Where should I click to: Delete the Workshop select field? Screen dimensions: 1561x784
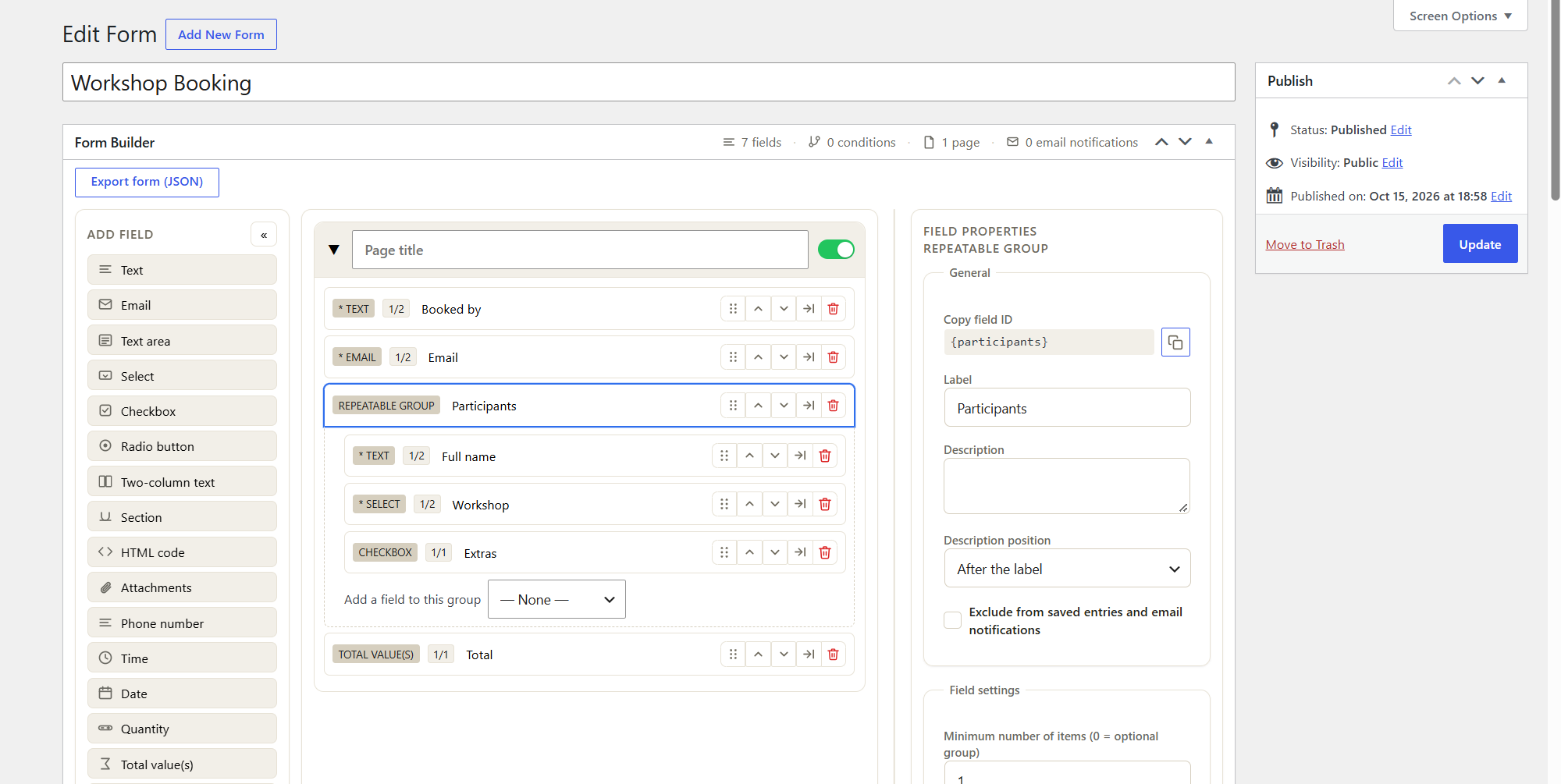tap(825, 504)
